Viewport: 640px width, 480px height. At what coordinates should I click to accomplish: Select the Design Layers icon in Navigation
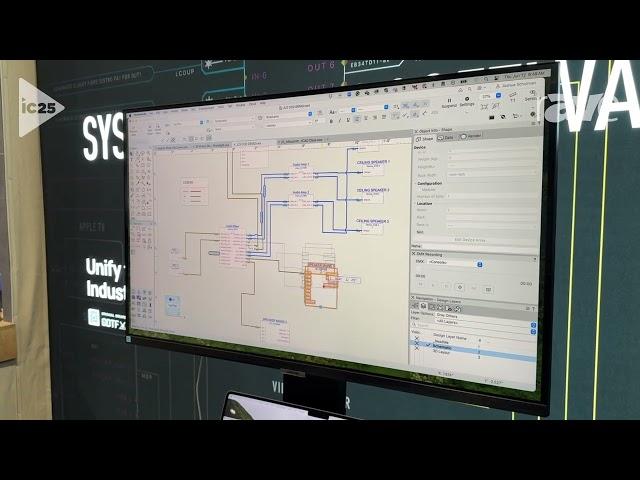pos(424,306)
